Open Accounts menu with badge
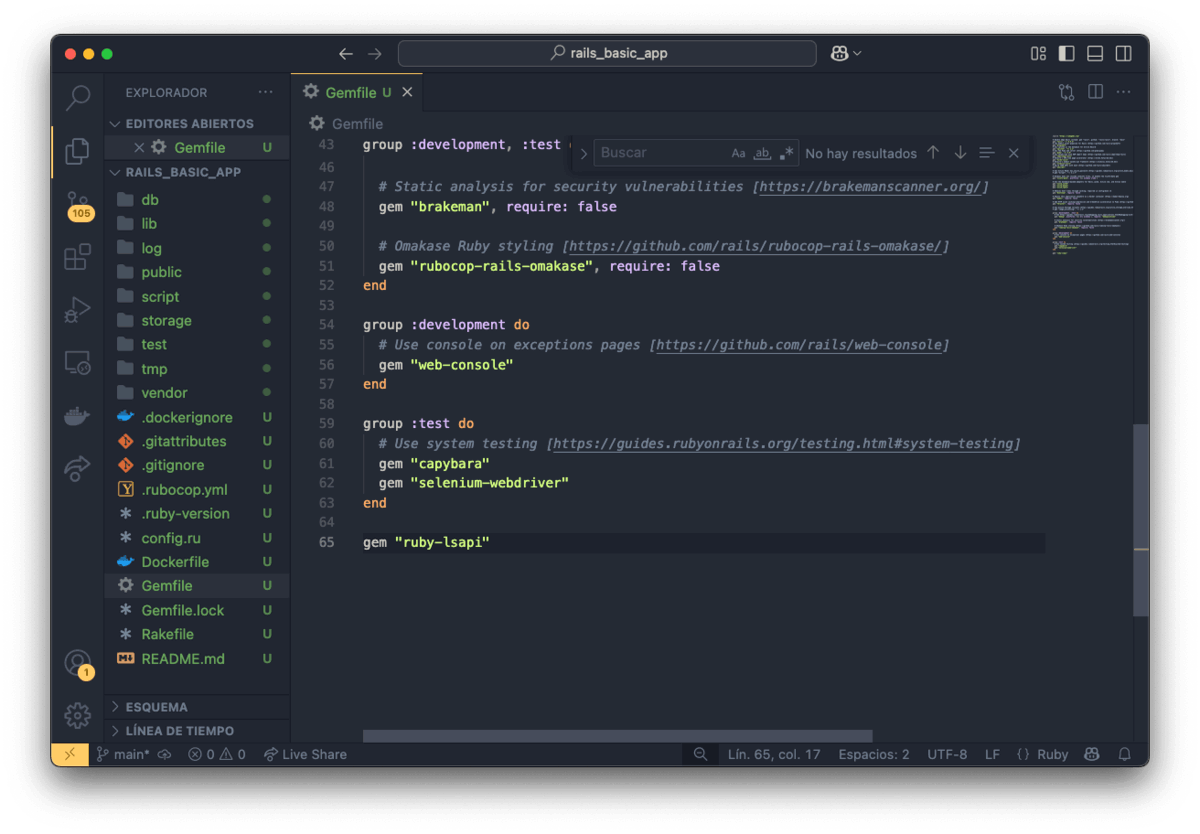Image resolution: width=1200 pixels, height=834 pixels. (x=78, y=663)
